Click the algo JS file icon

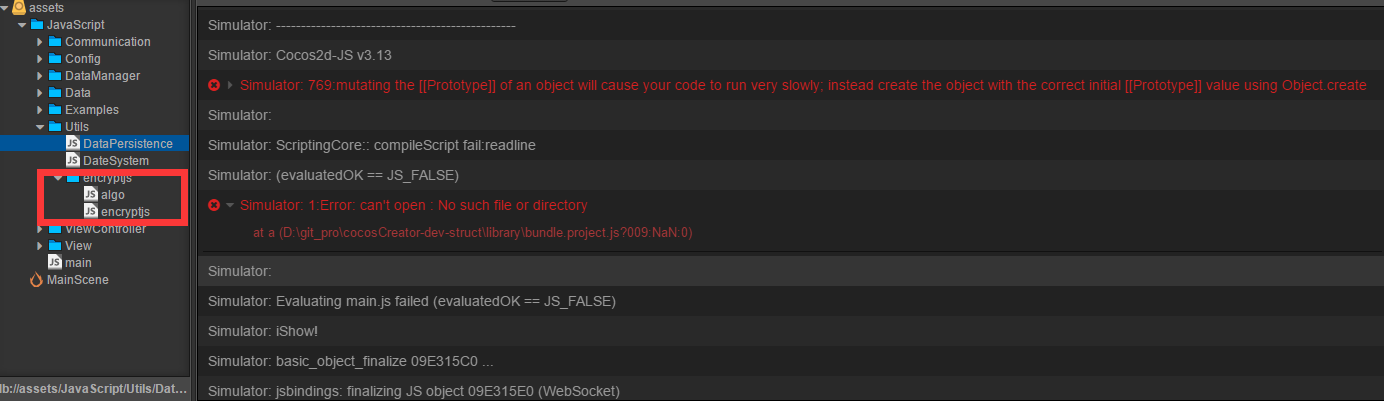[x=90, y=195]
